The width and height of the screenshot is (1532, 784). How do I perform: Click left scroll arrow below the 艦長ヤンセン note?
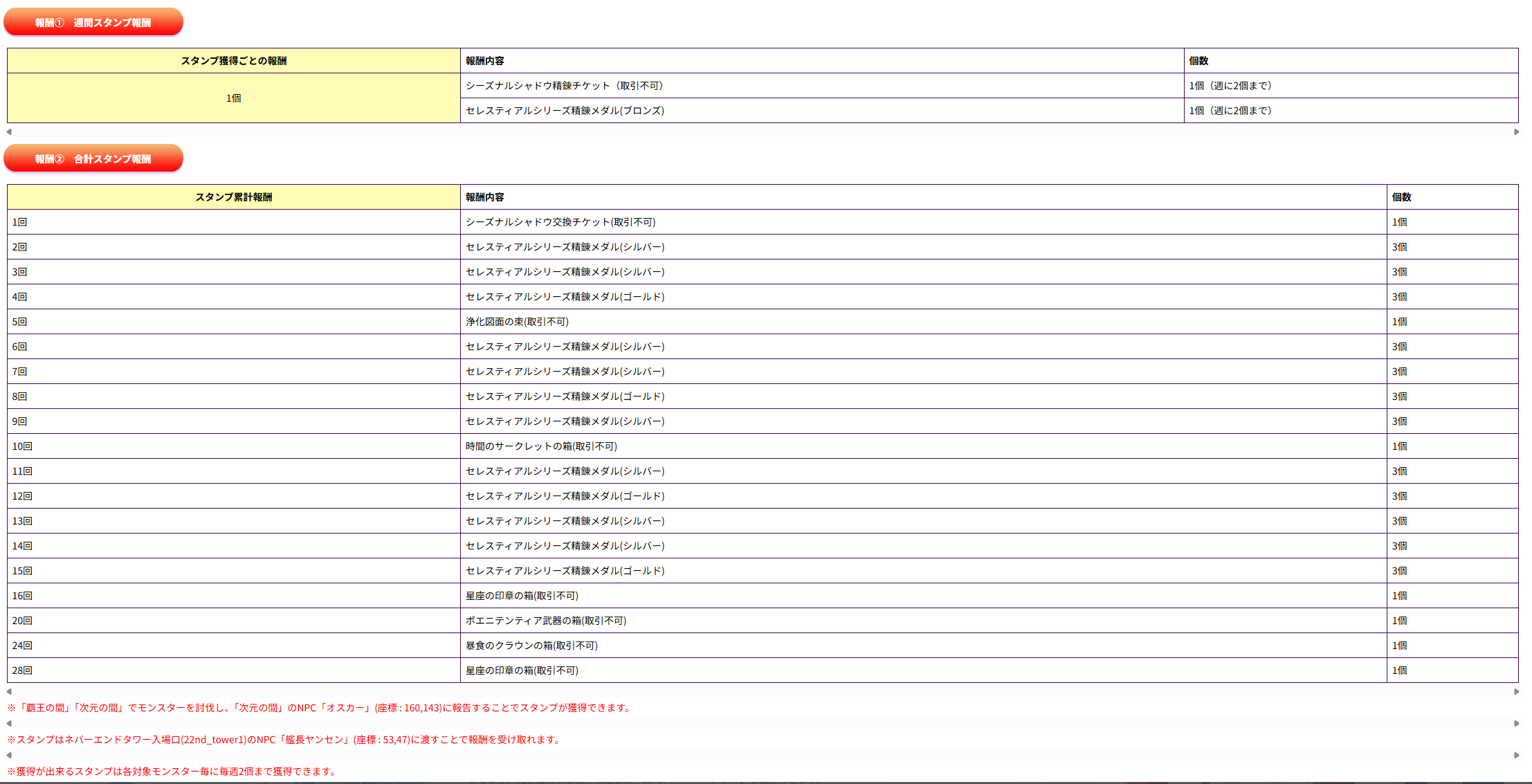click(9, 755)
